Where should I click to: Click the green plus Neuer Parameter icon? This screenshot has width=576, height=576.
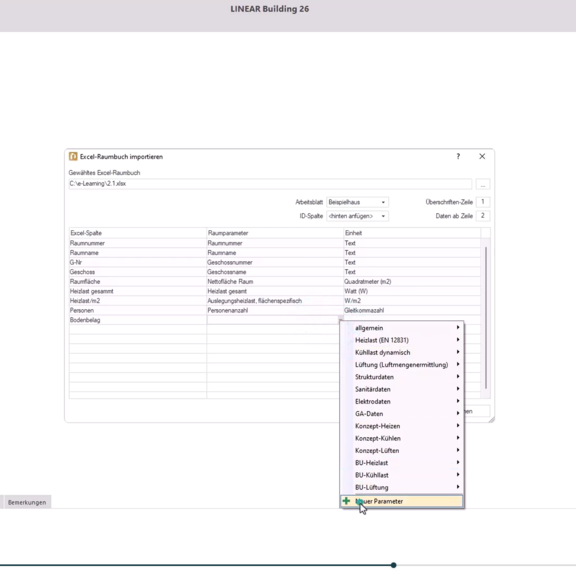(x=346, y=501)
